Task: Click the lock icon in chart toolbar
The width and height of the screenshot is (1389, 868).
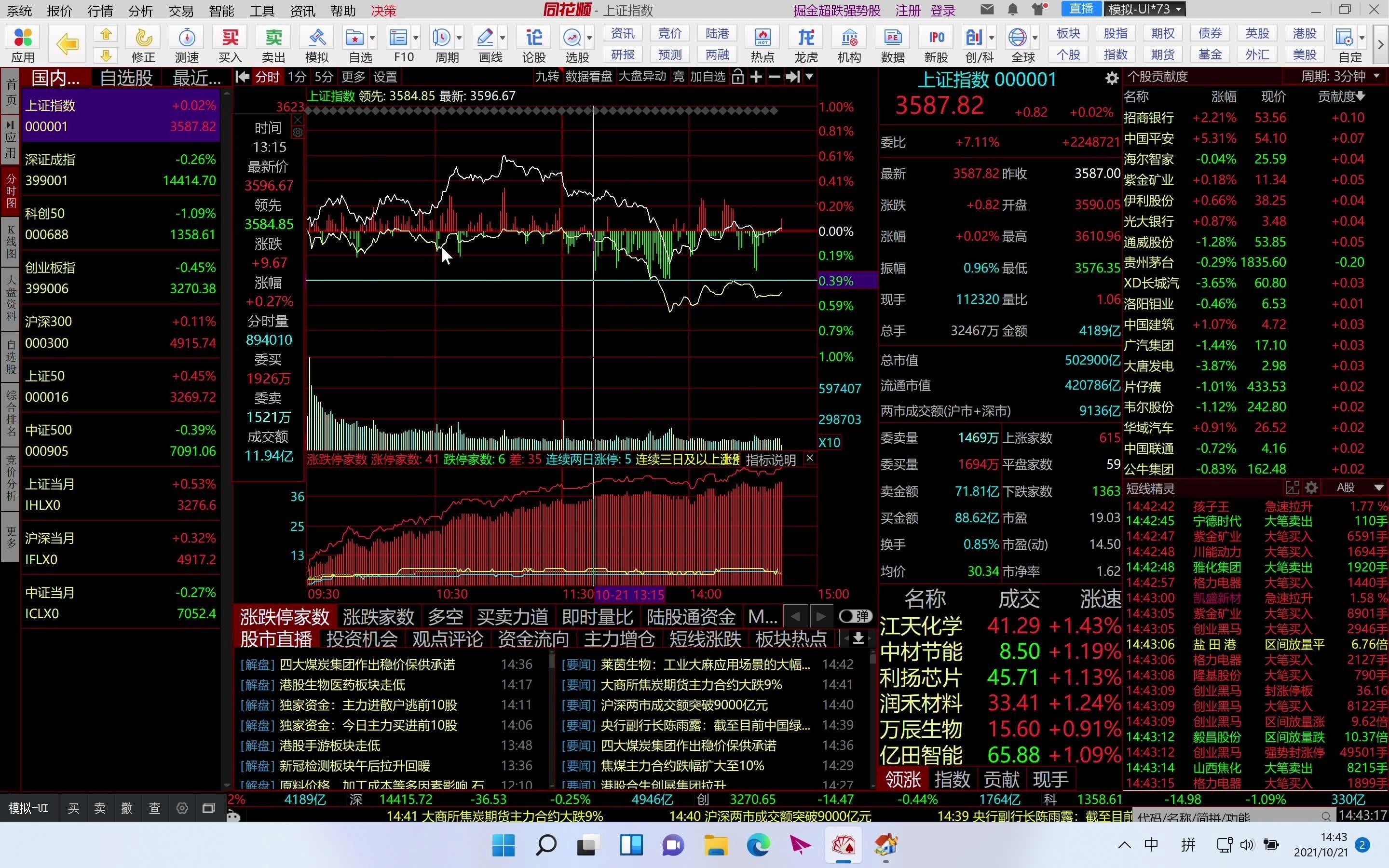Action: [x=738, y=77]
